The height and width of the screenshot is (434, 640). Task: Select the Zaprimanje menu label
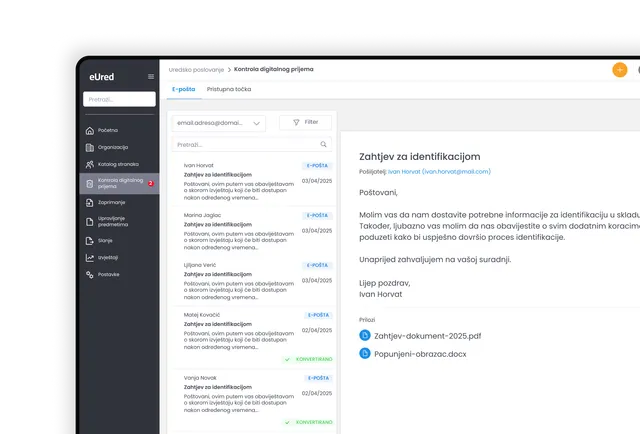pyautogui.click(x=111, y=203)
